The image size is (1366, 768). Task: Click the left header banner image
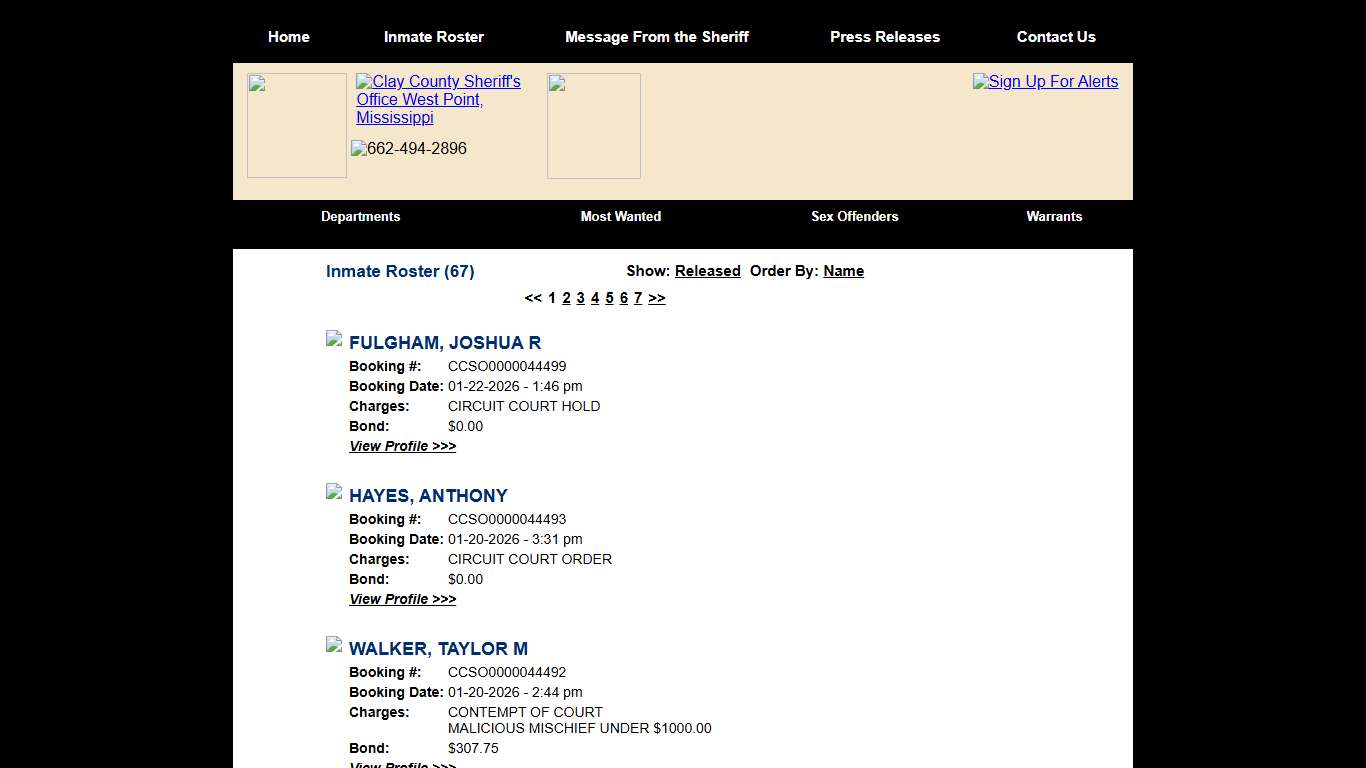point(296,125)
